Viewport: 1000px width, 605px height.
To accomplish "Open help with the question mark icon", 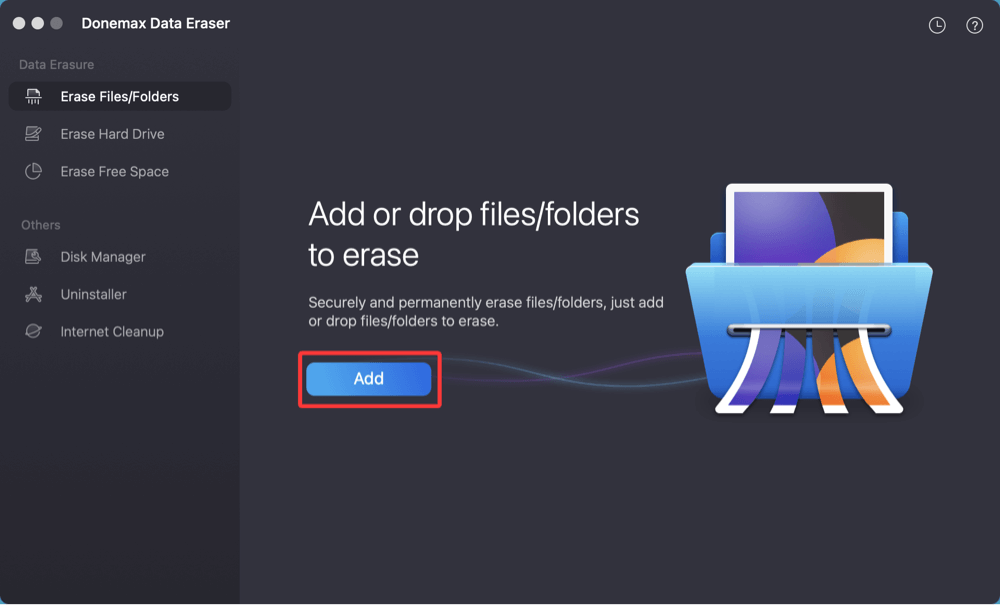I will click(x=974, y=26).
